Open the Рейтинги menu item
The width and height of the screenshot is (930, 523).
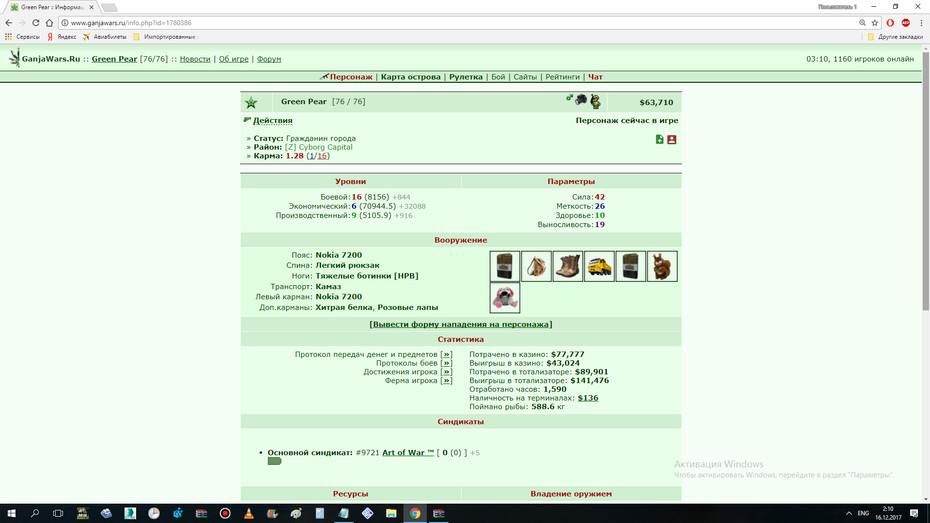[x=562, y=77]
